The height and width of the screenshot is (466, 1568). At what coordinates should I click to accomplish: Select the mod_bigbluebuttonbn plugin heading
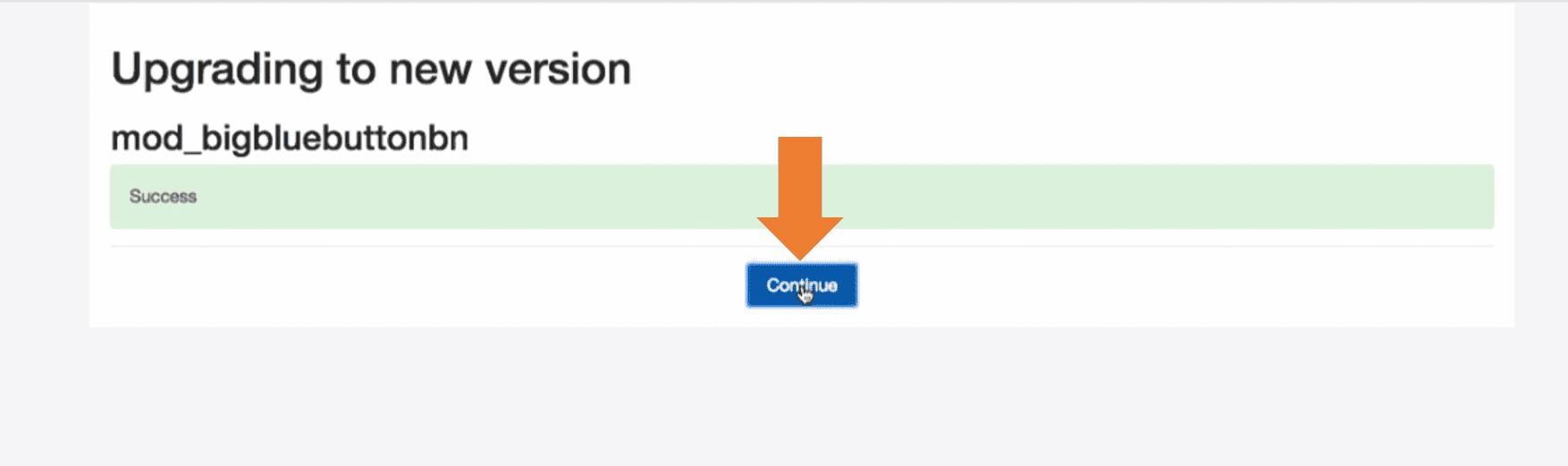click(x=290, y=139)
